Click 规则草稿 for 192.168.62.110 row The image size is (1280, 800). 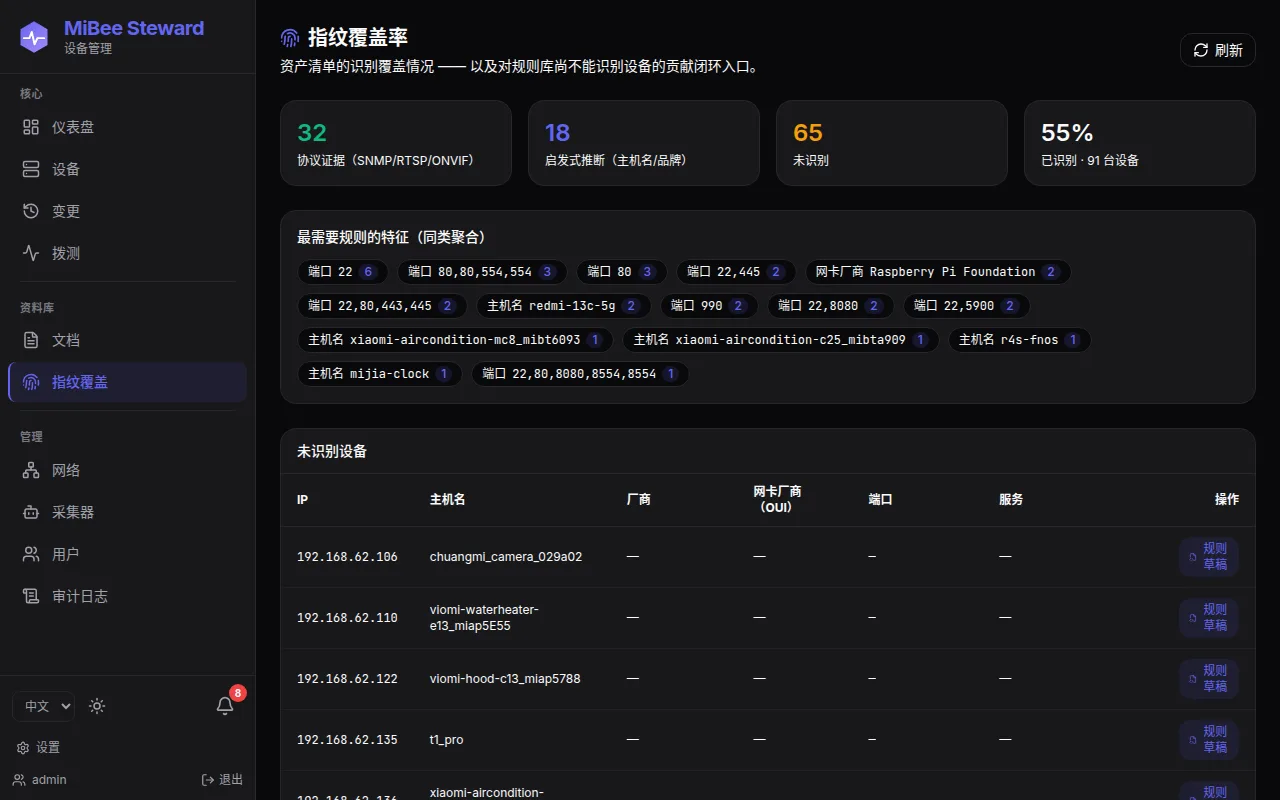click(1208, 618)
